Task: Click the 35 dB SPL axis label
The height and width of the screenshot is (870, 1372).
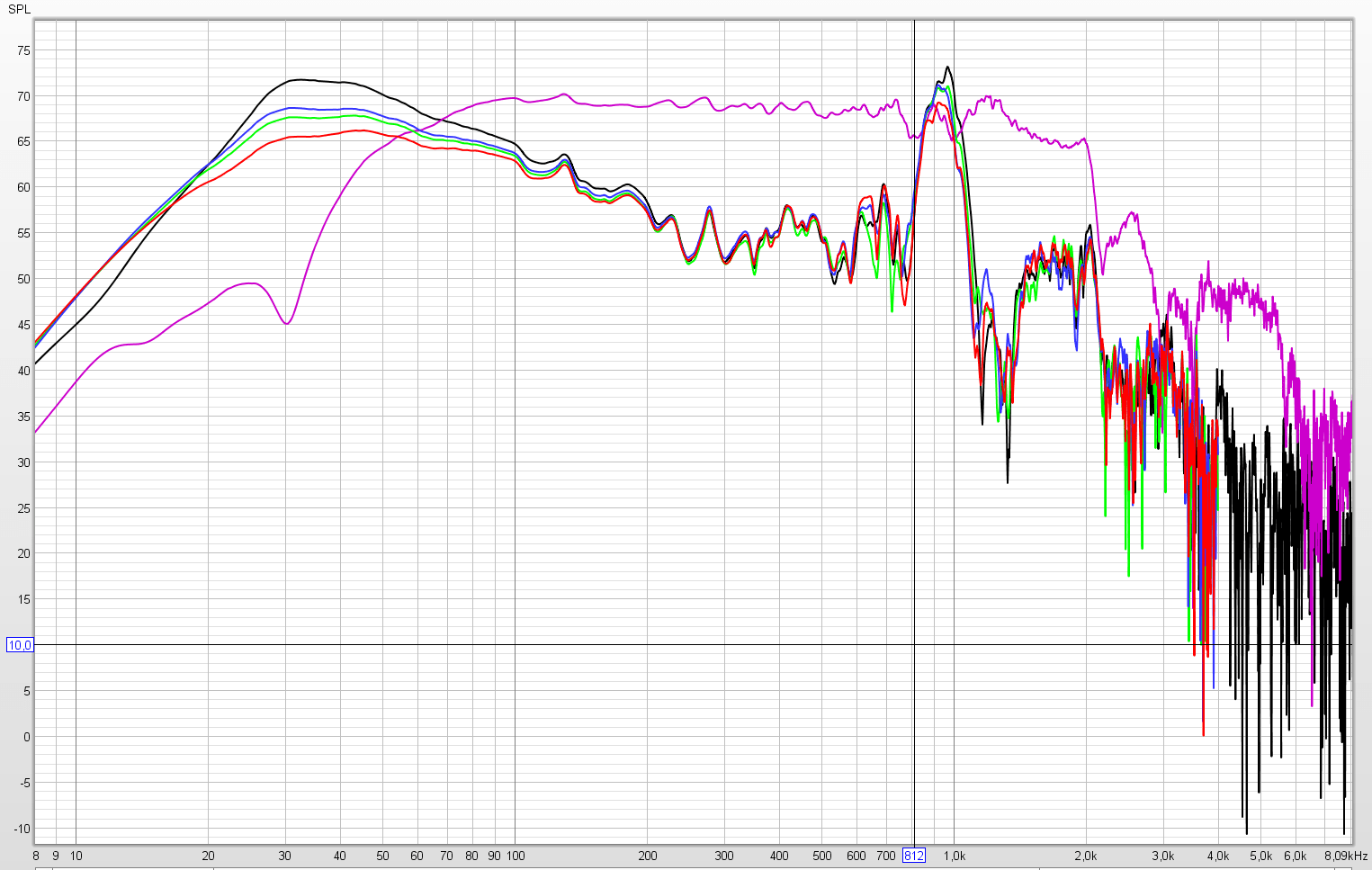Action: pos(23,417)
